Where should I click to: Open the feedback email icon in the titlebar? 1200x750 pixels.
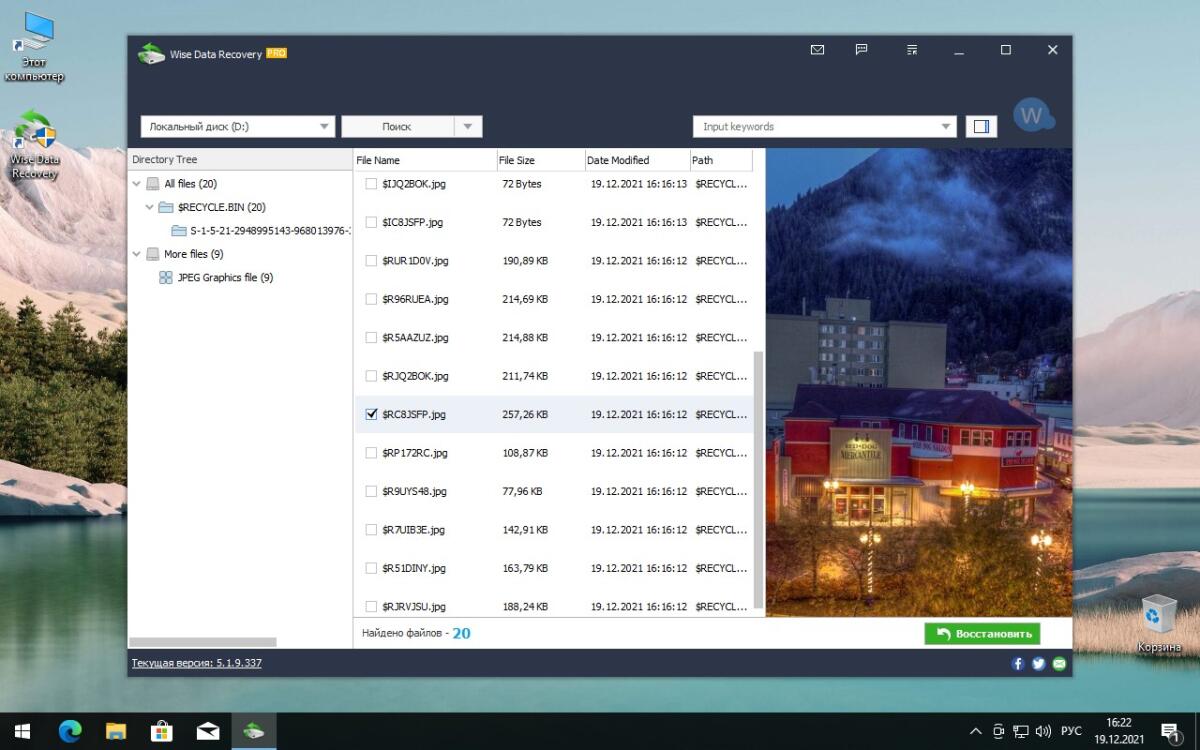(816, 49)
